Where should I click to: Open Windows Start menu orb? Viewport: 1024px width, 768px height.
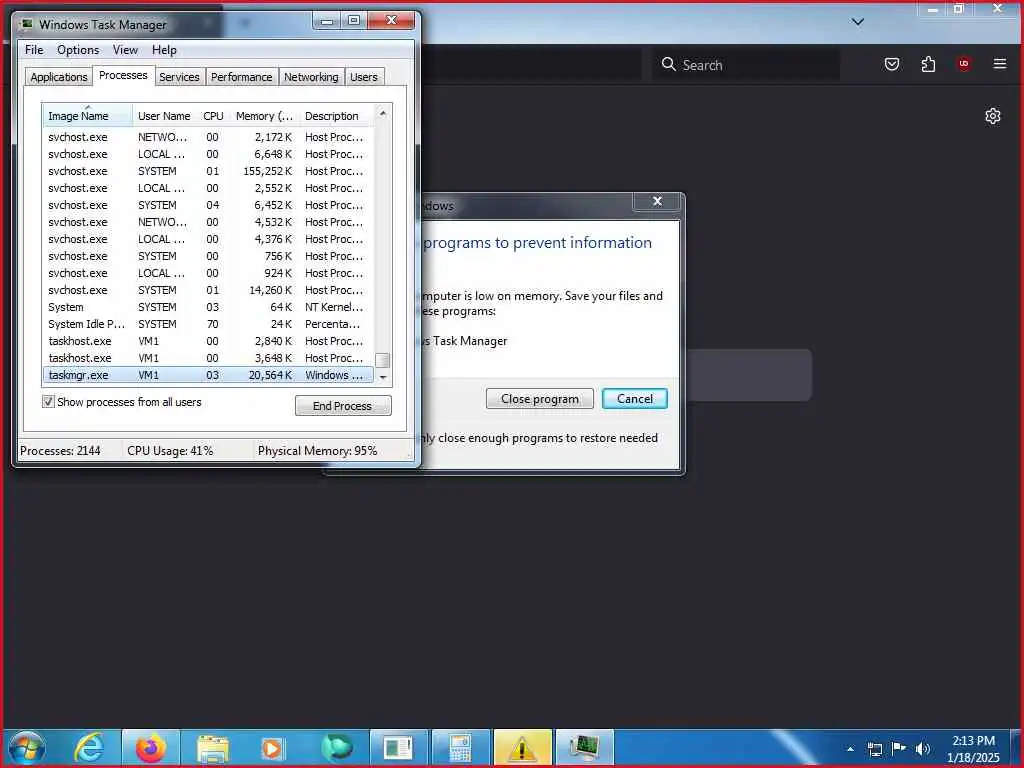pos(26,748)
